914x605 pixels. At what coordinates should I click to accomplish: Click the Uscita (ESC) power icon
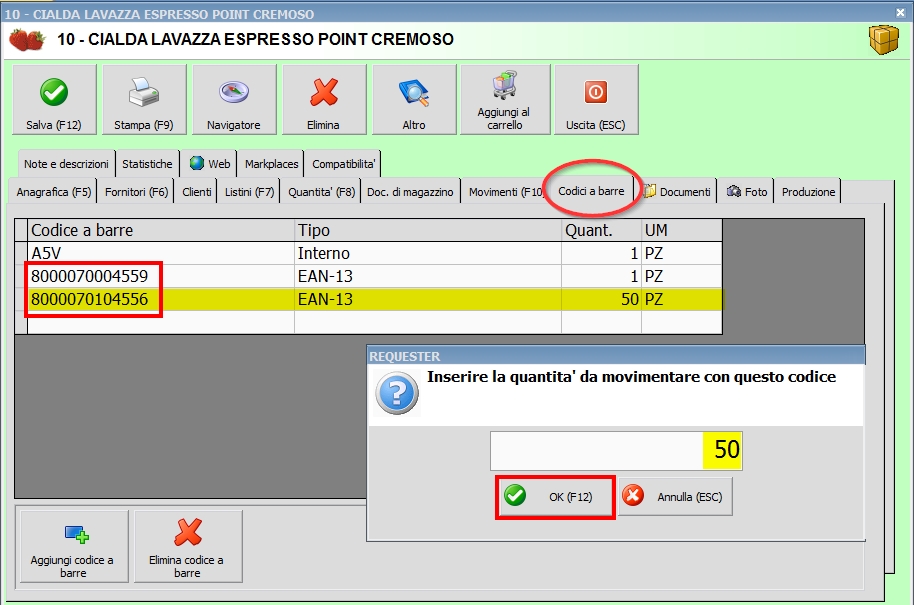pos(596,92)
